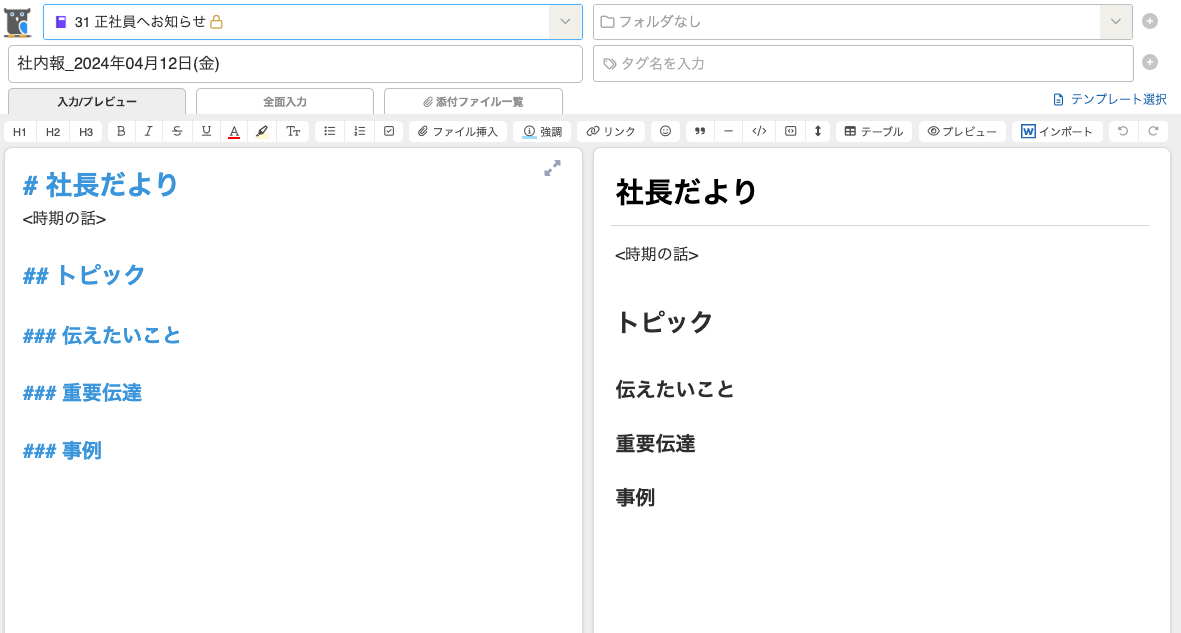The image size is (1181, 633).
Task: Insert a table with テーブル button
Action: (874, 131)
